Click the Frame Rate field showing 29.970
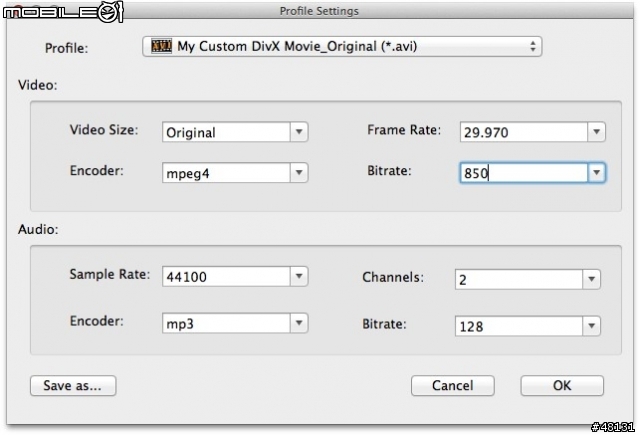 click(522, 132)
